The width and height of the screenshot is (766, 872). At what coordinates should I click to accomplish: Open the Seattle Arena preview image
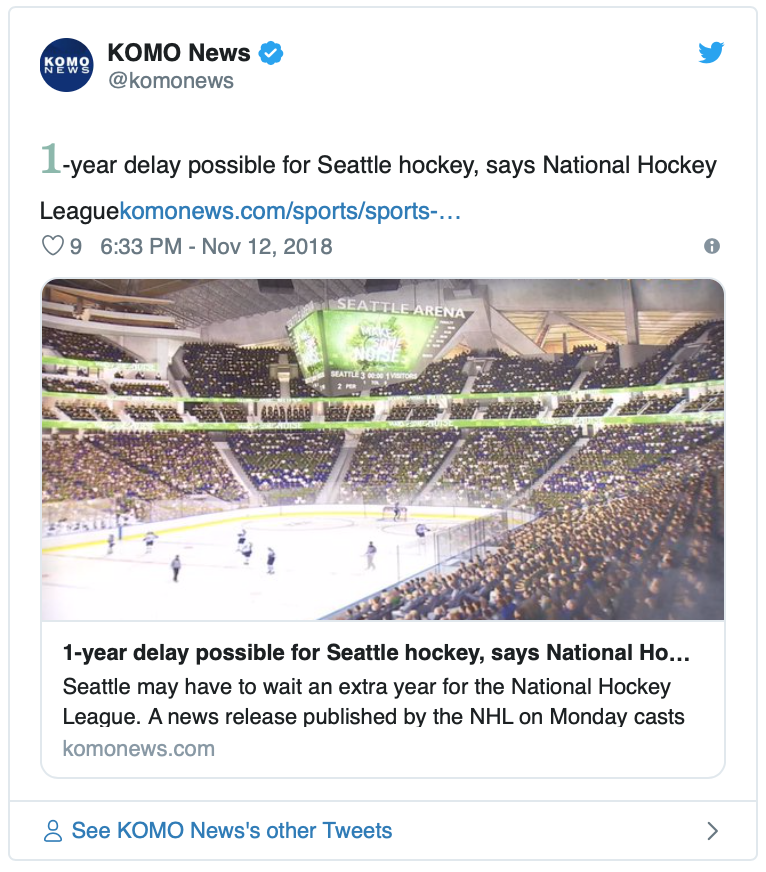(383, 449)
